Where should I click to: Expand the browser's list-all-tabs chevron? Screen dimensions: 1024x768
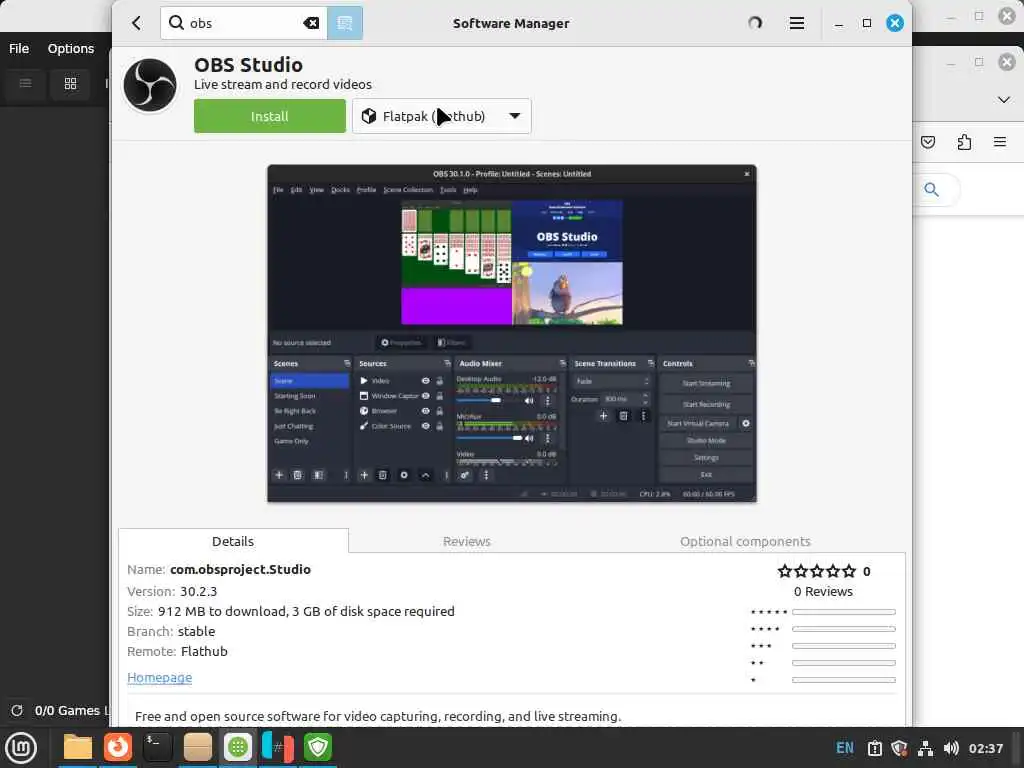(1004, 100)
